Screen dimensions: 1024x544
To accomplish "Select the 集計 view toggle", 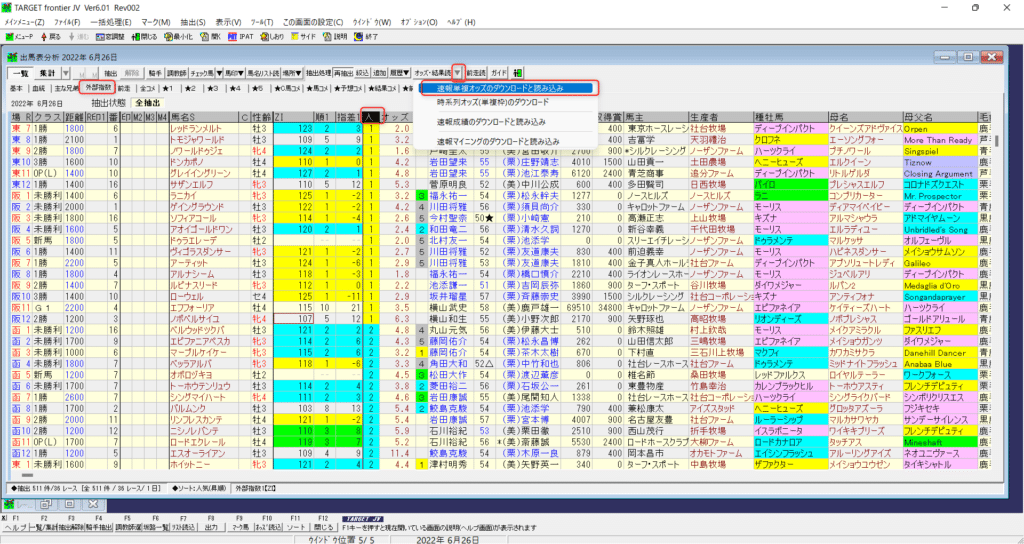I will [x=46, y=72].
